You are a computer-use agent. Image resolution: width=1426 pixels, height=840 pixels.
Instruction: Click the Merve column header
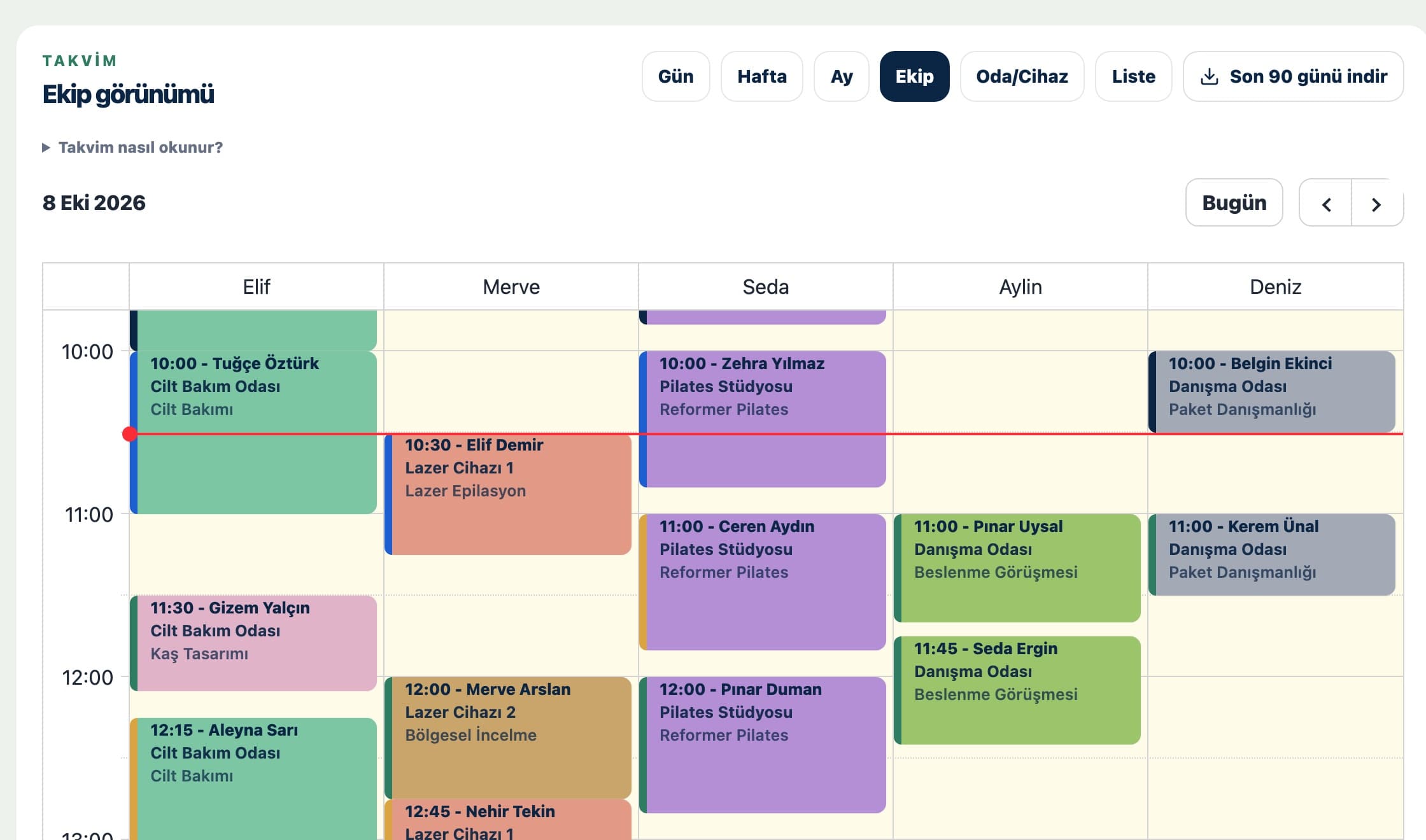(x=511, y=287)
